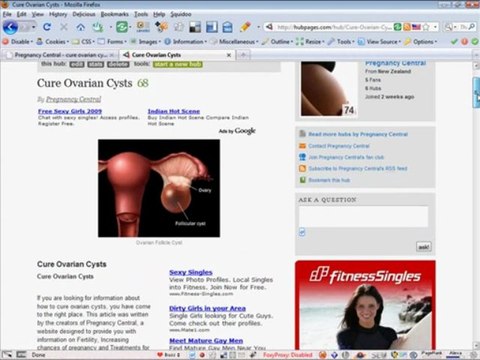480x360 pixels.
Task: Click the RSS feed icon in address bar
Action: click(407, 27)
